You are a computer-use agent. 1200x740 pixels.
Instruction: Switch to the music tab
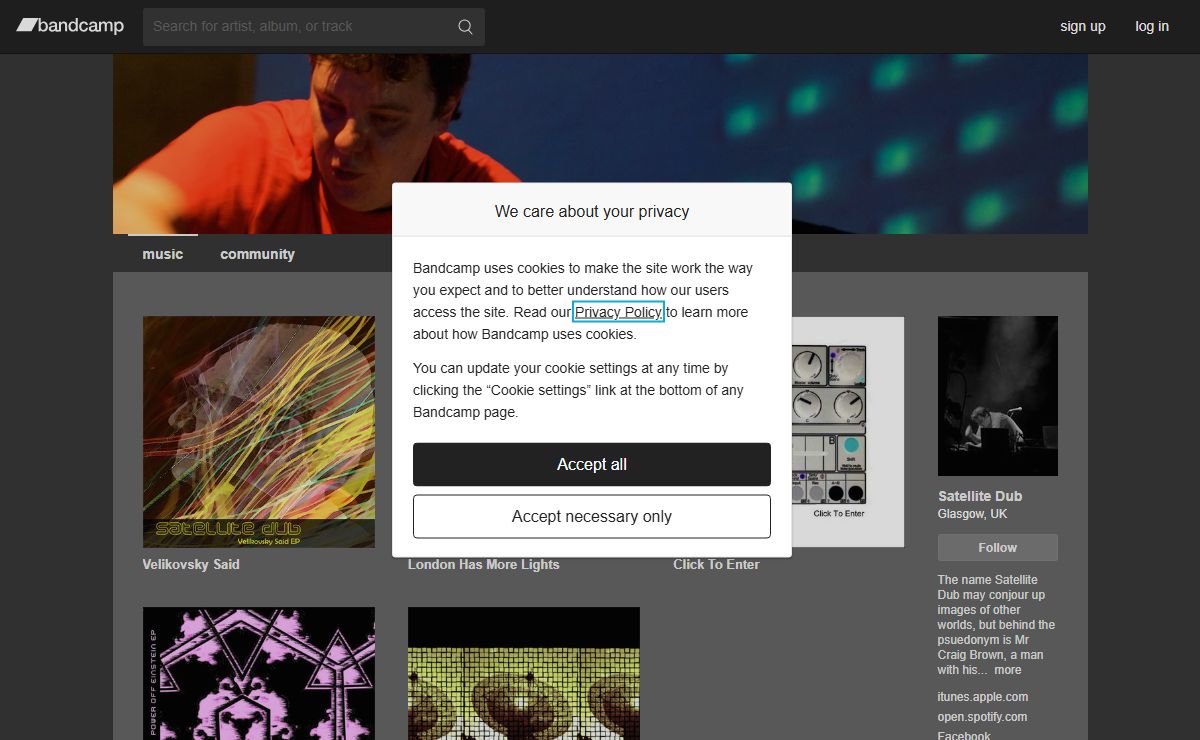tap(163, 254)
